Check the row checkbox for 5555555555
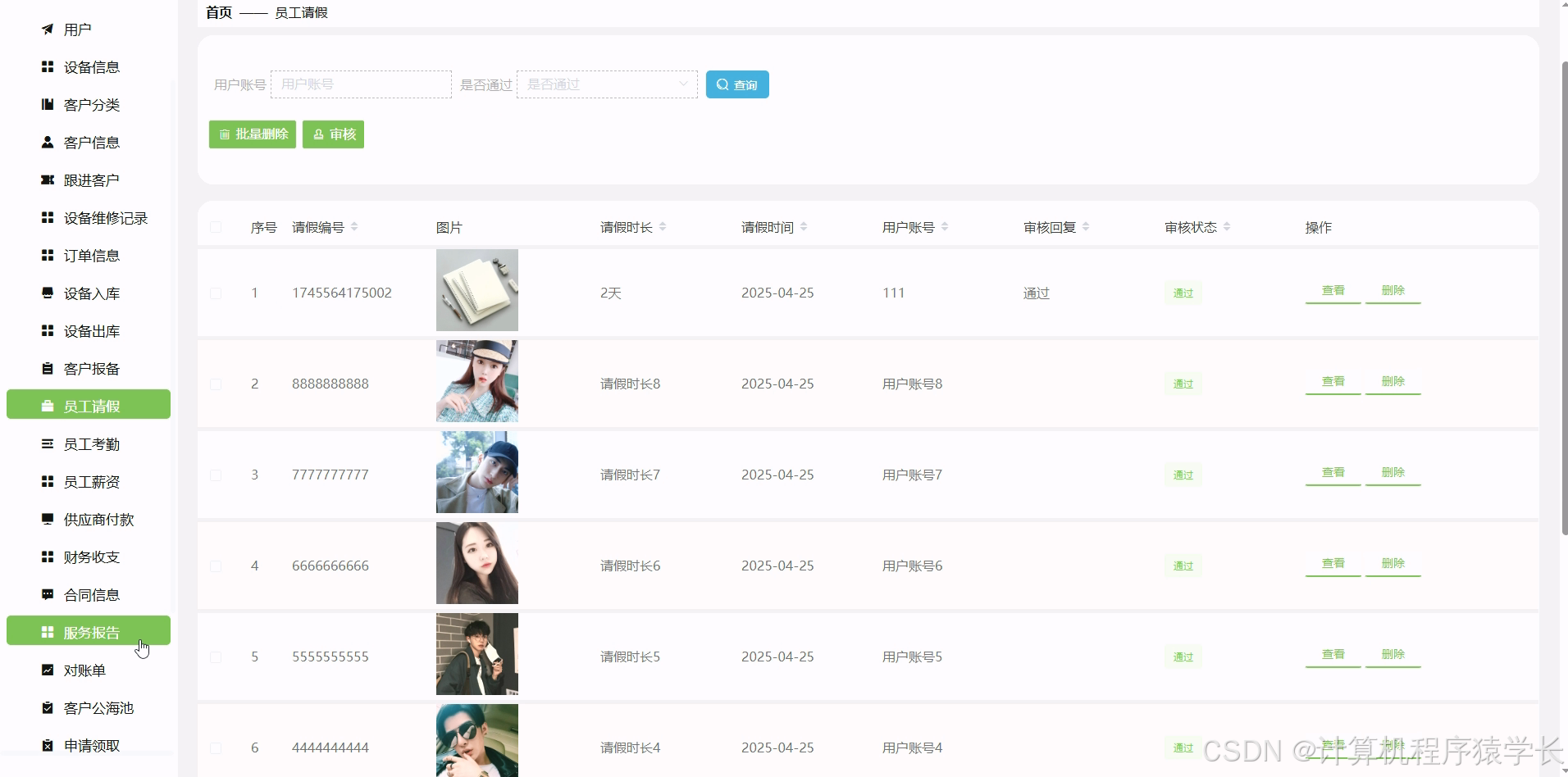 tap(216, 657)
